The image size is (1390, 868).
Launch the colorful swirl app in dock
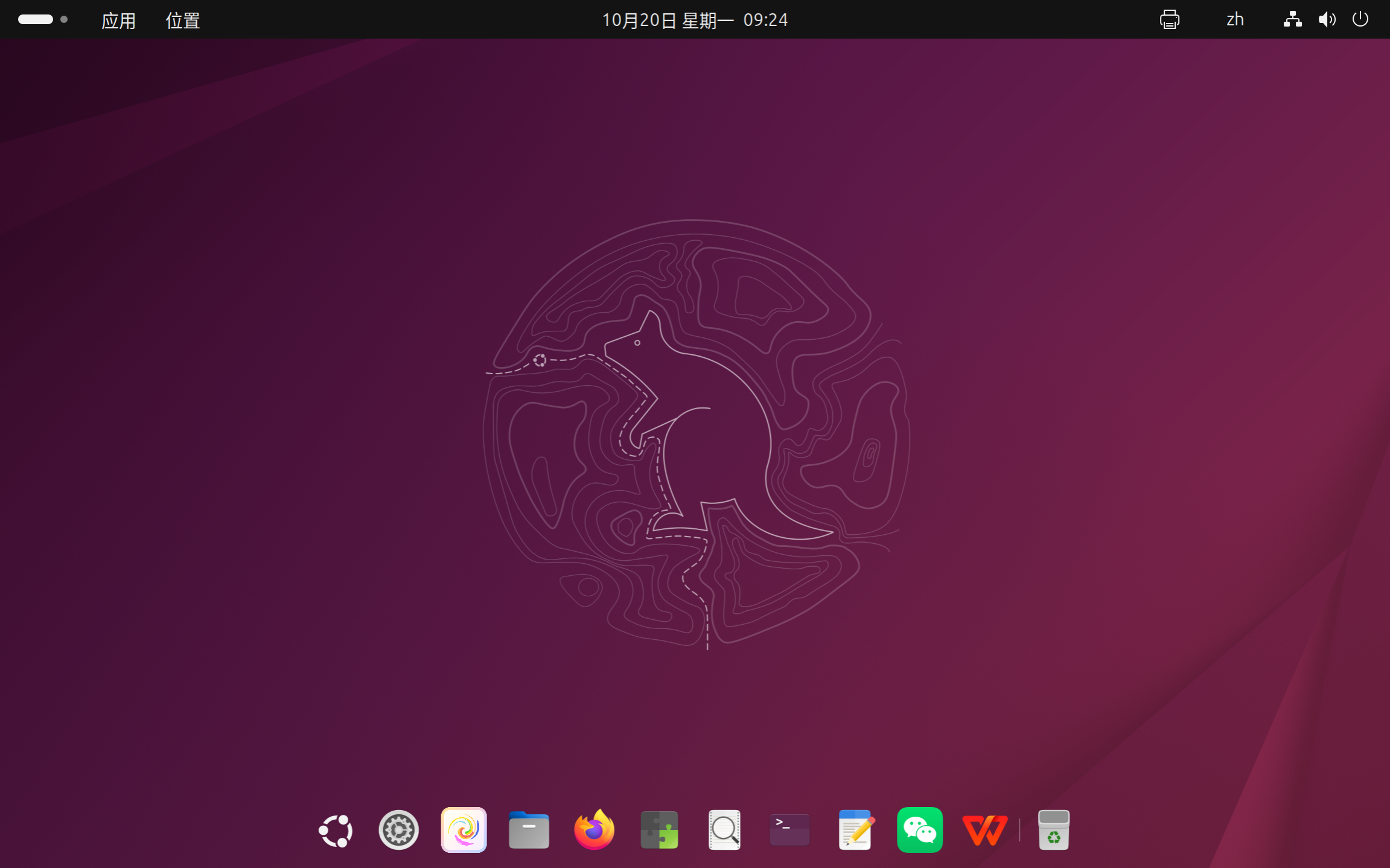[464, 830]
